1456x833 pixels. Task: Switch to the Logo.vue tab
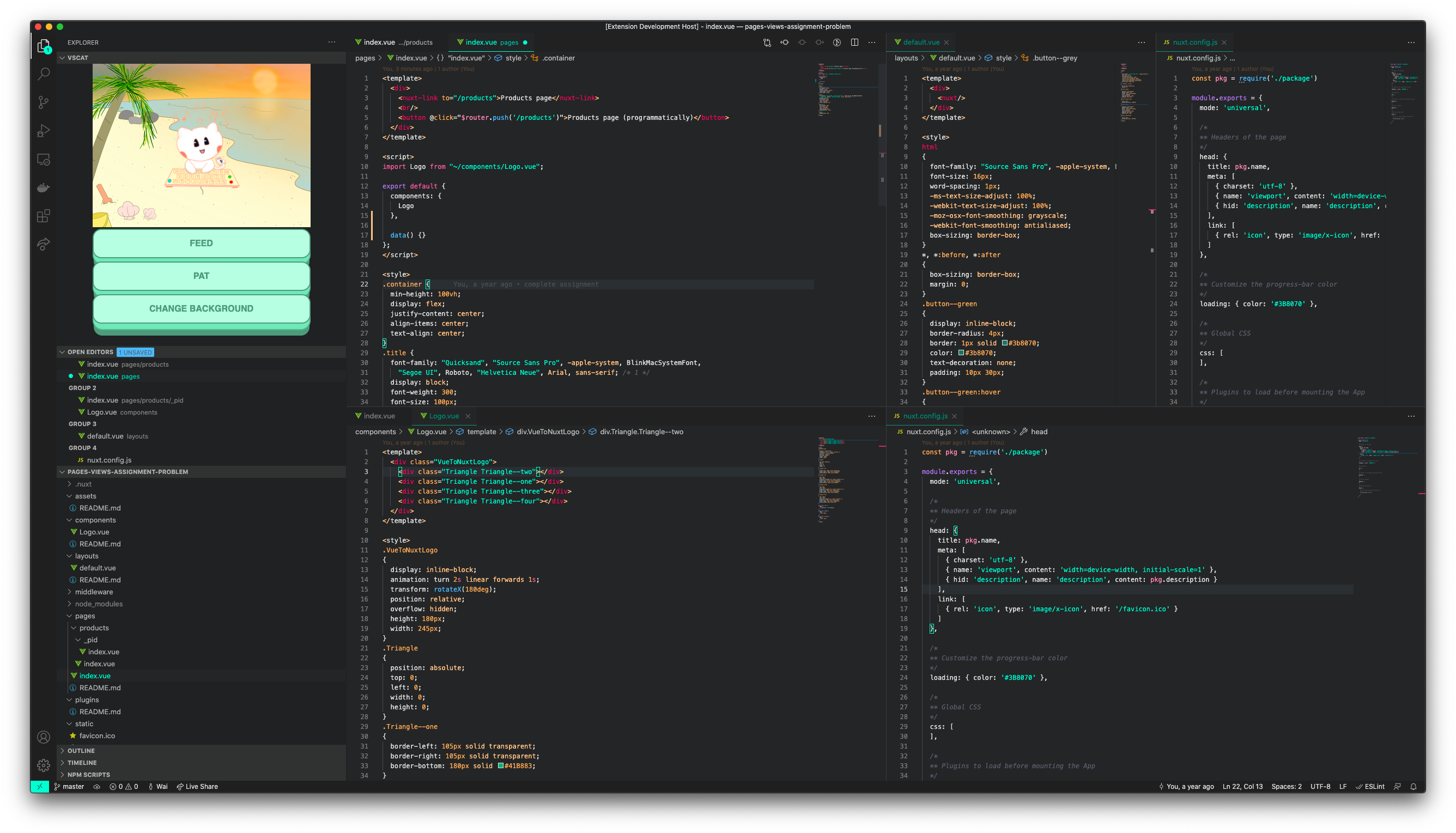(444, 416)
